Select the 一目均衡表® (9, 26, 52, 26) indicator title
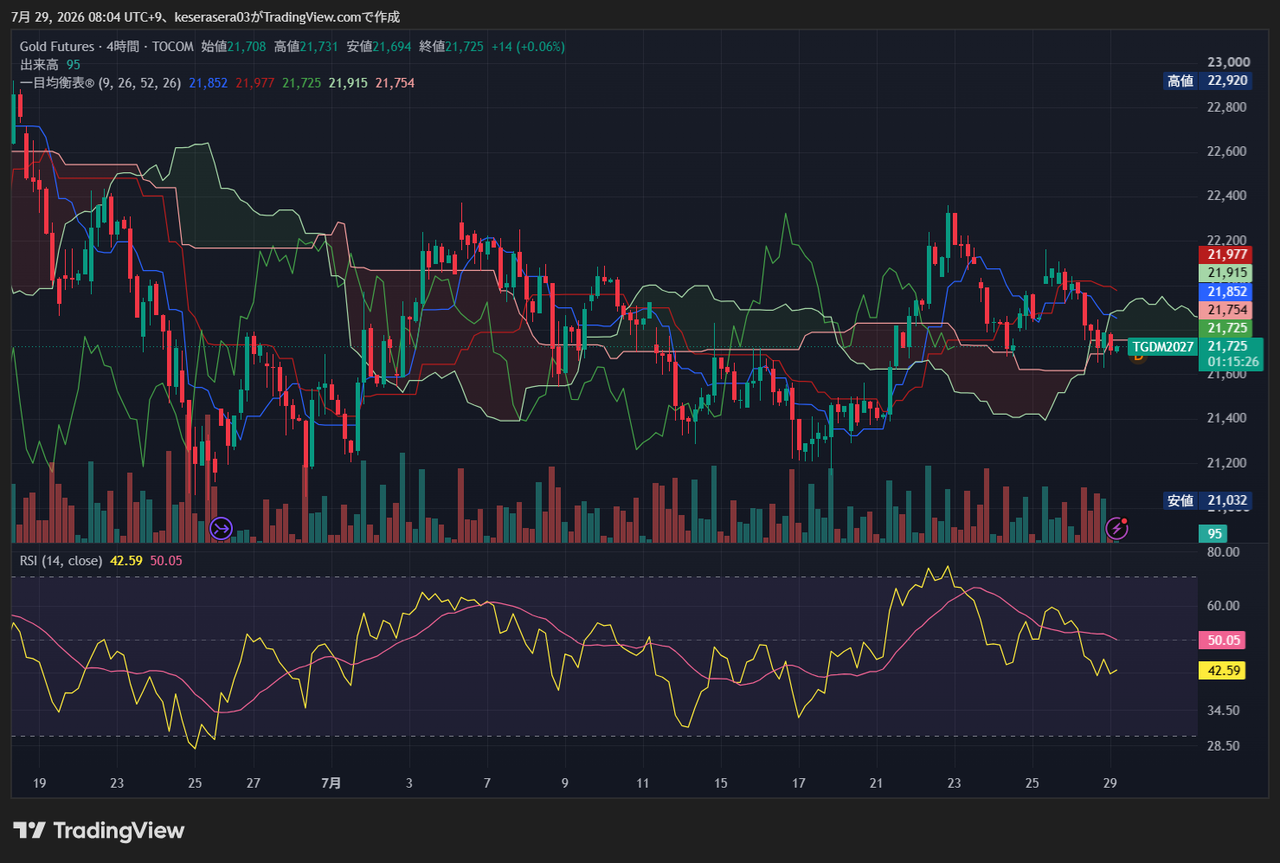Image resolution: width=1280 pixels, height=863 pixels. (x=100, y=83)
